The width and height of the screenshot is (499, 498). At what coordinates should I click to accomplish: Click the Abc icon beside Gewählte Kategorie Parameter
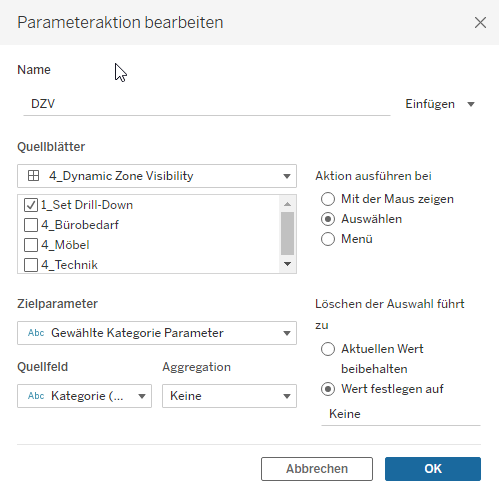(36, 333)
